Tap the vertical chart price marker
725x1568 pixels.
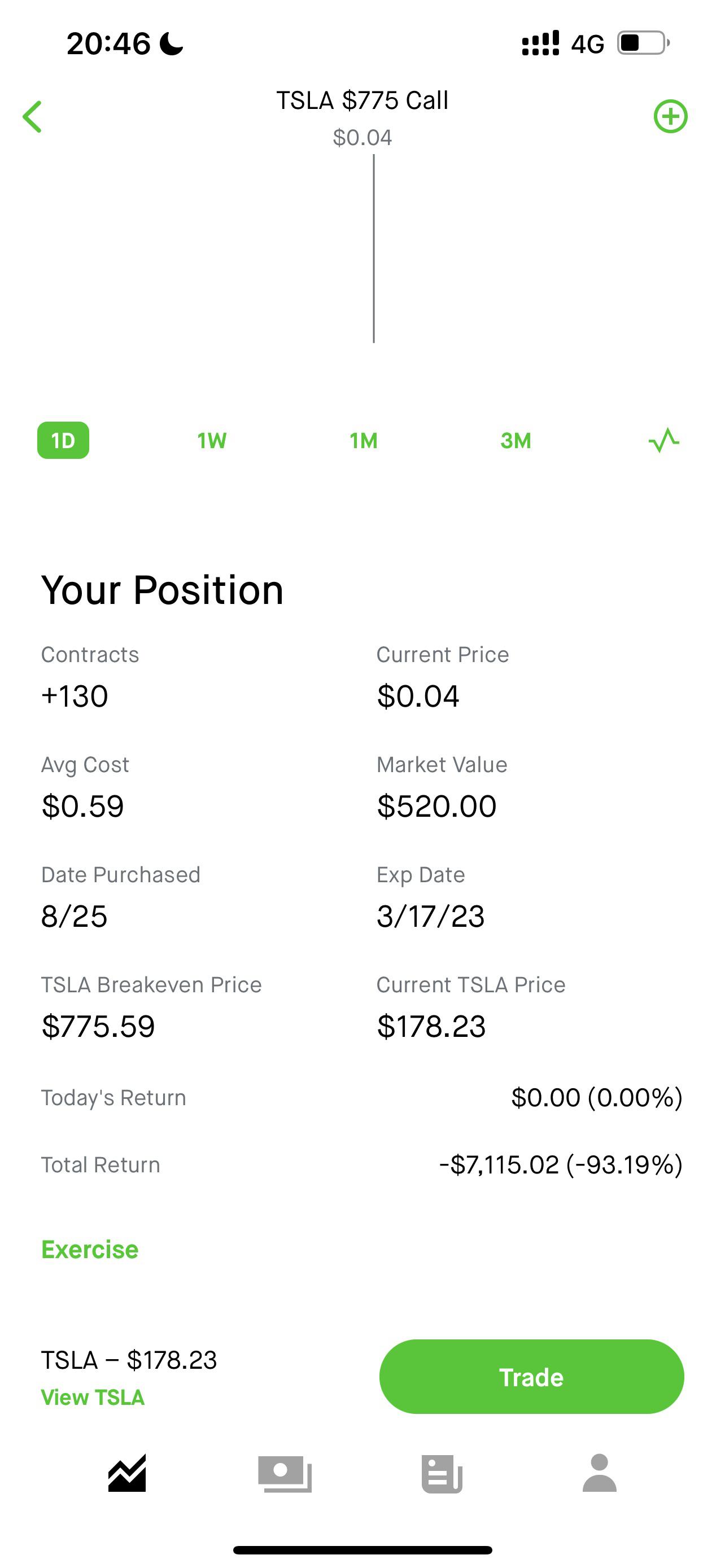coord(374,249)
